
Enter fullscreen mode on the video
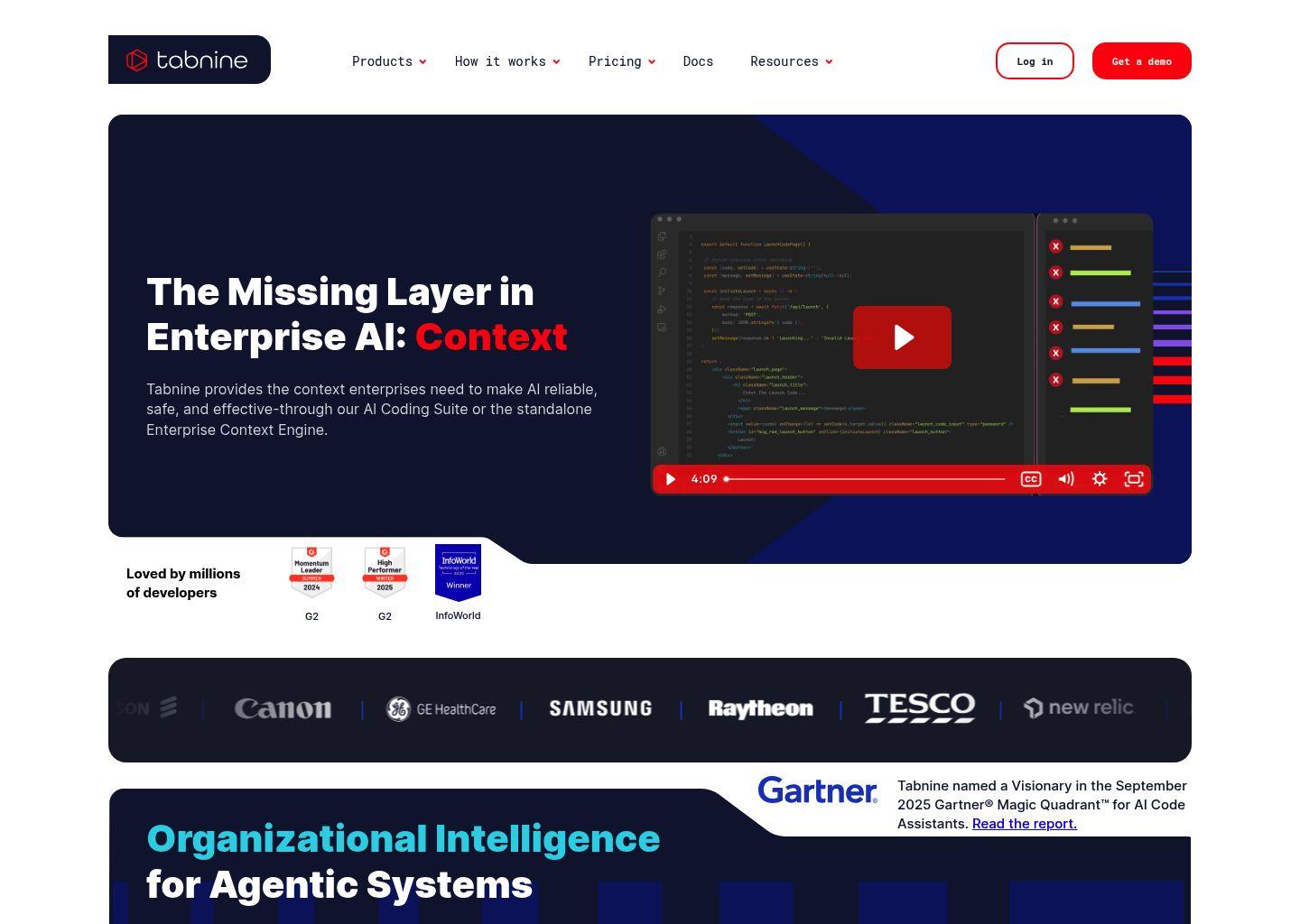[x=1134, y=479]
